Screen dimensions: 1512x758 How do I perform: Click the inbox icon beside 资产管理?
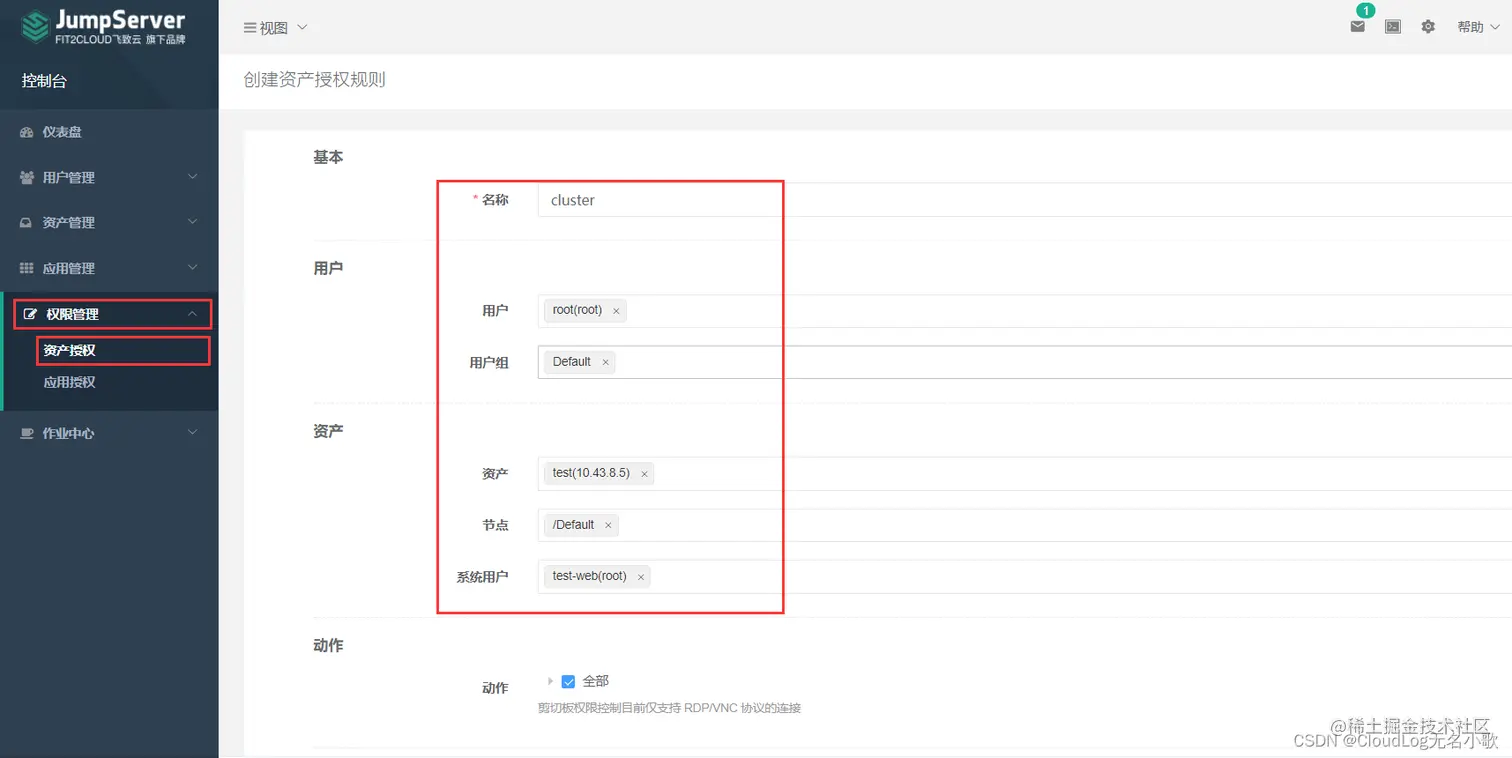coord(27,223)
